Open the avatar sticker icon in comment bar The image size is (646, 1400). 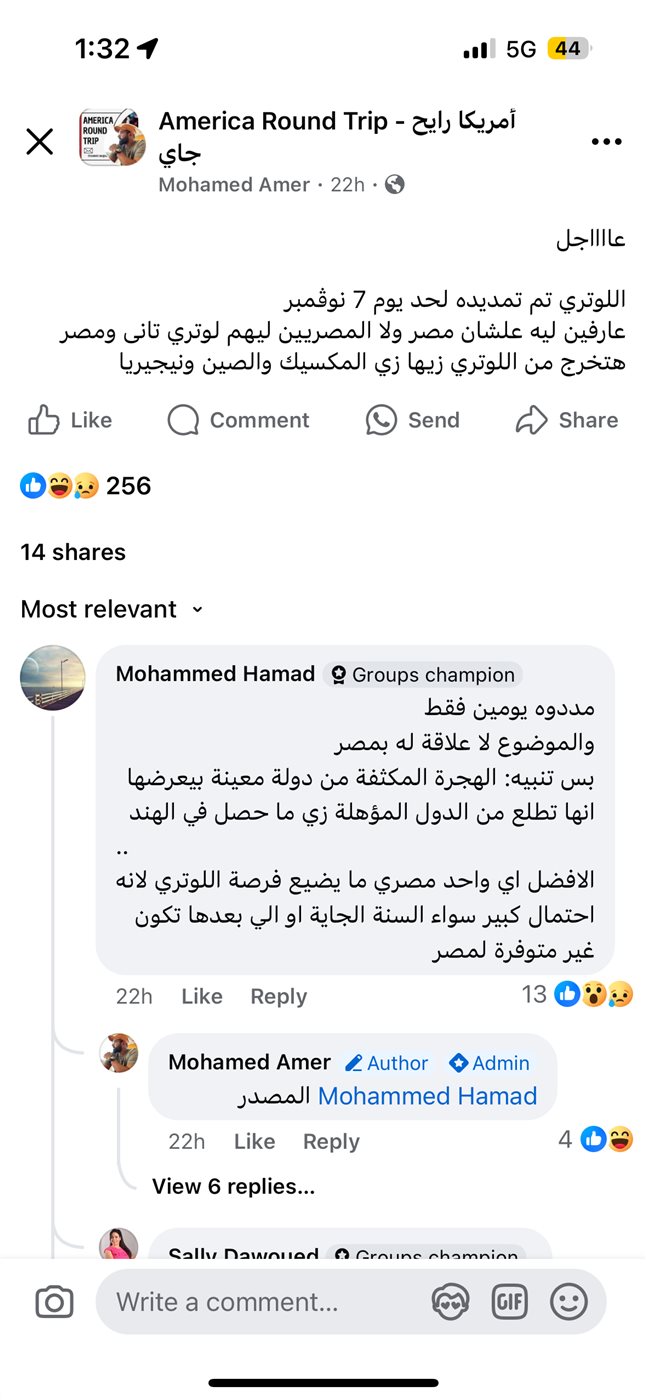(450, 1301)
